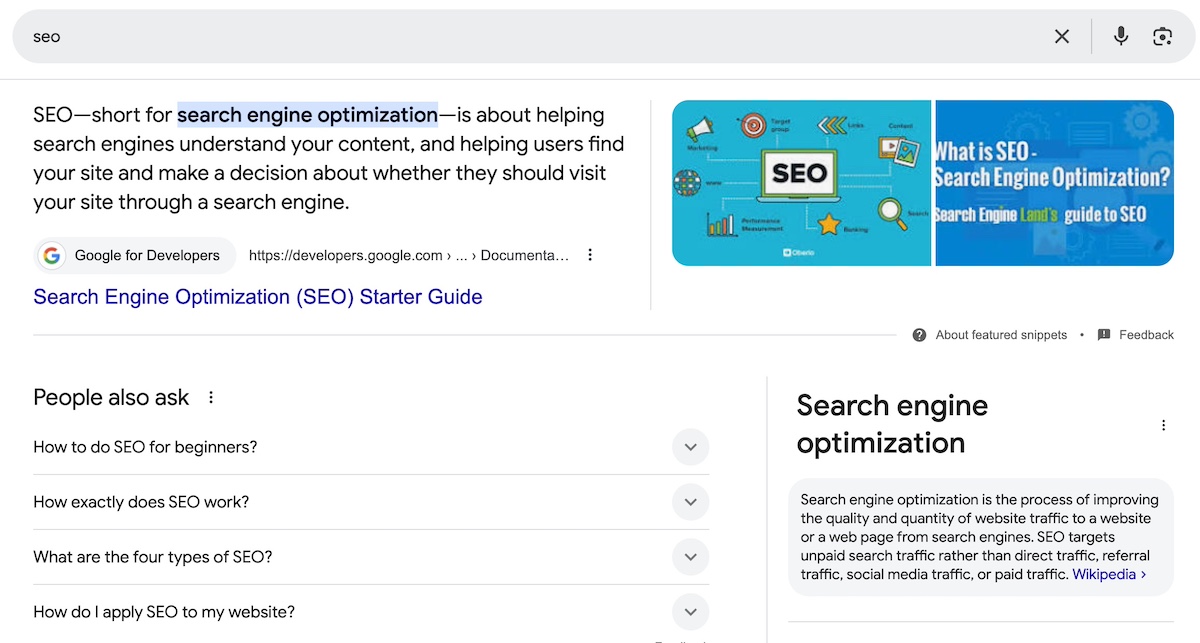Click the feedback flag icon

1104,334
